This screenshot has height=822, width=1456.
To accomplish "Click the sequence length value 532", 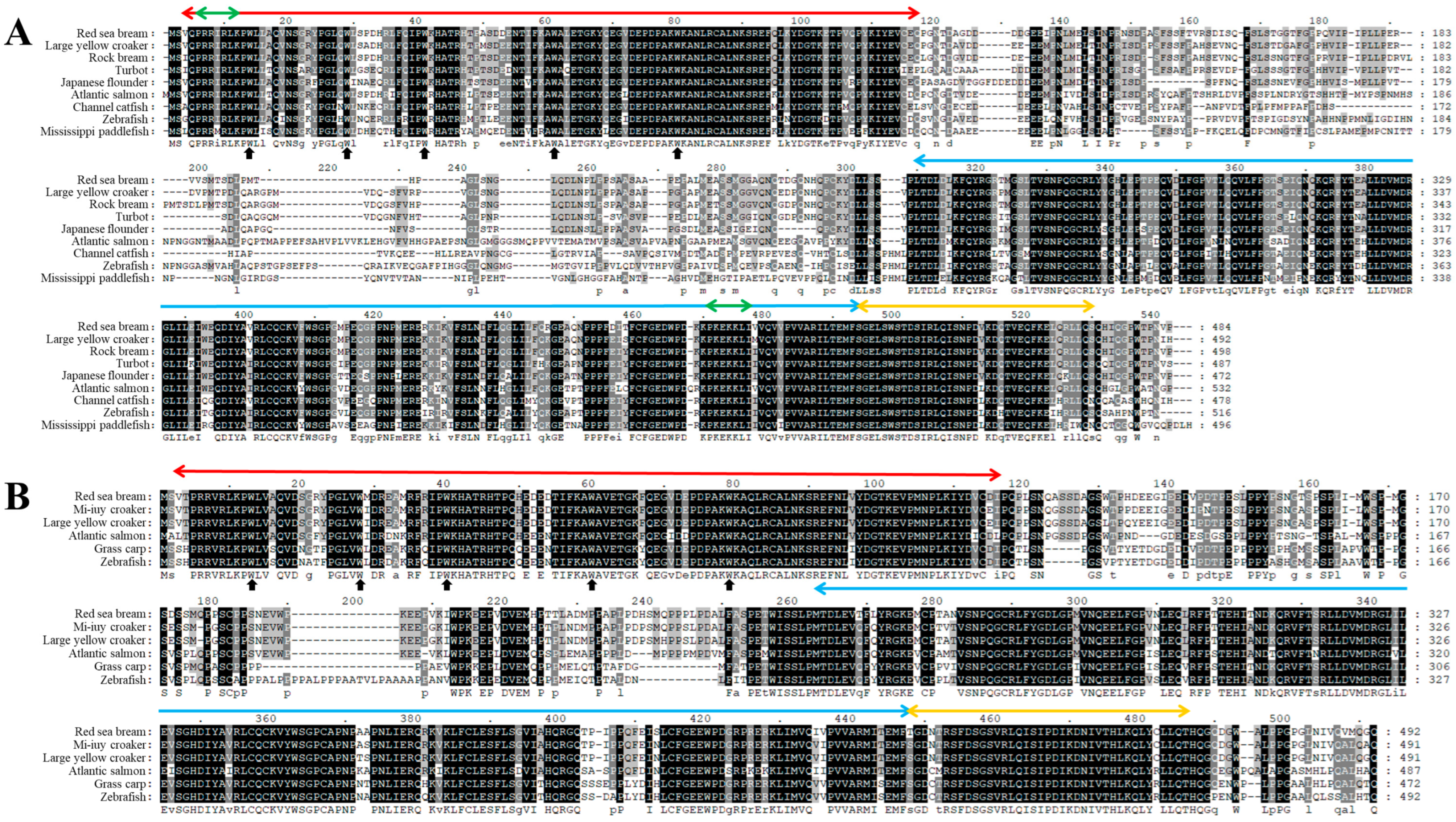I will click(x=1221, y=389).
